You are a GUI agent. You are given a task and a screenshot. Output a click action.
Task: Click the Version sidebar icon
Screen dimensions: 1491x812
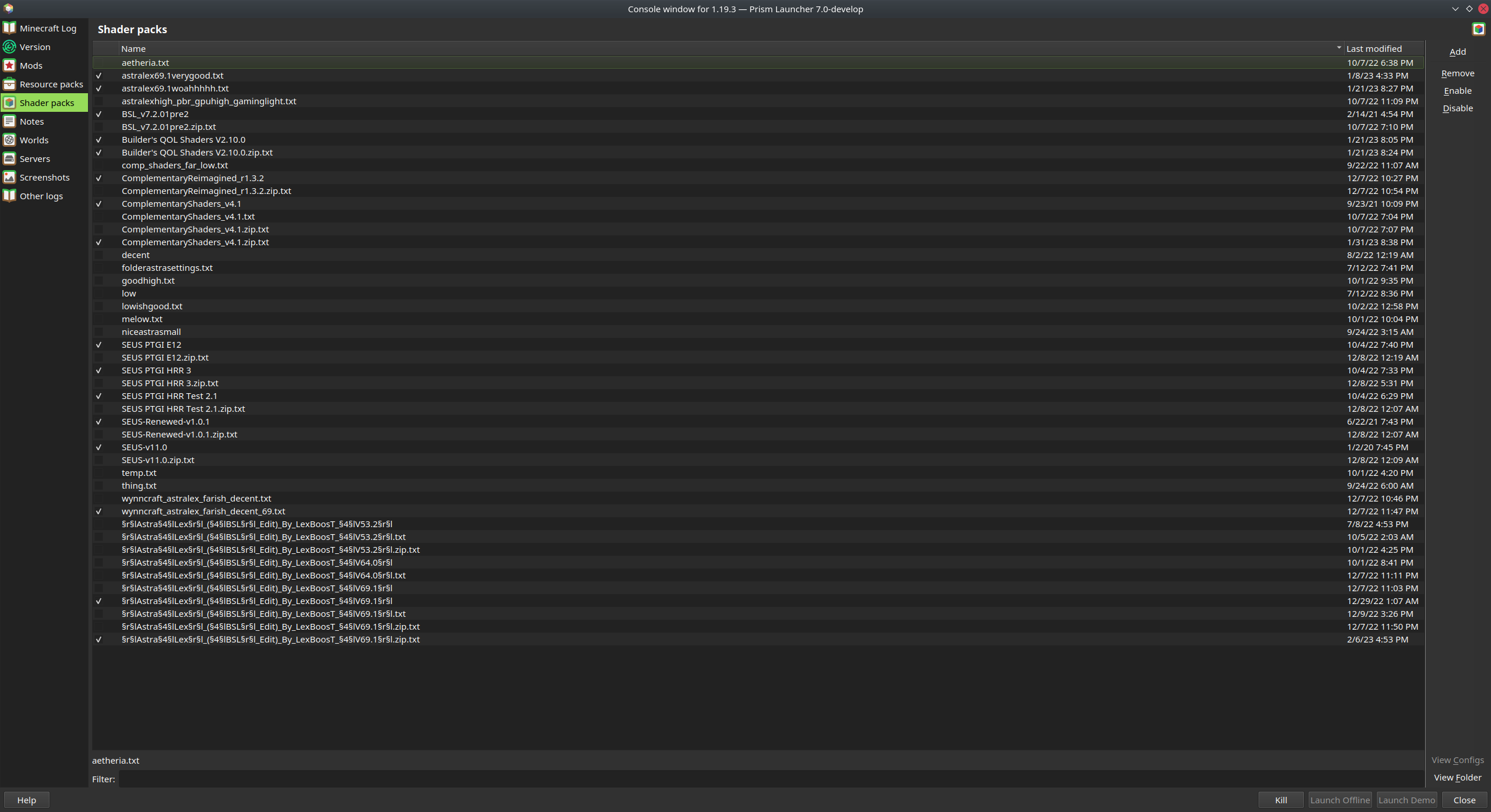pos(9,47)
